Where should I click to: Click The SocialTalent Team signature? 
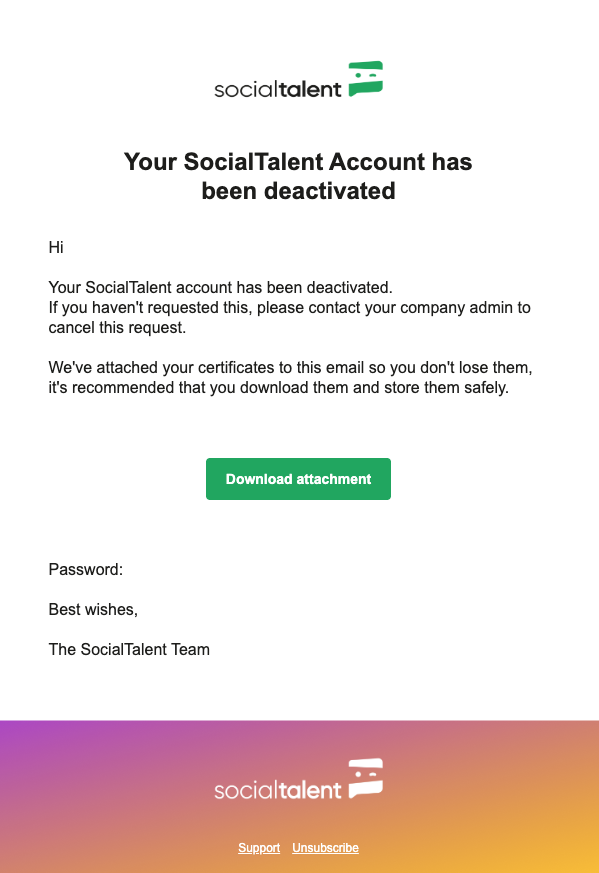tap(129, 650)
